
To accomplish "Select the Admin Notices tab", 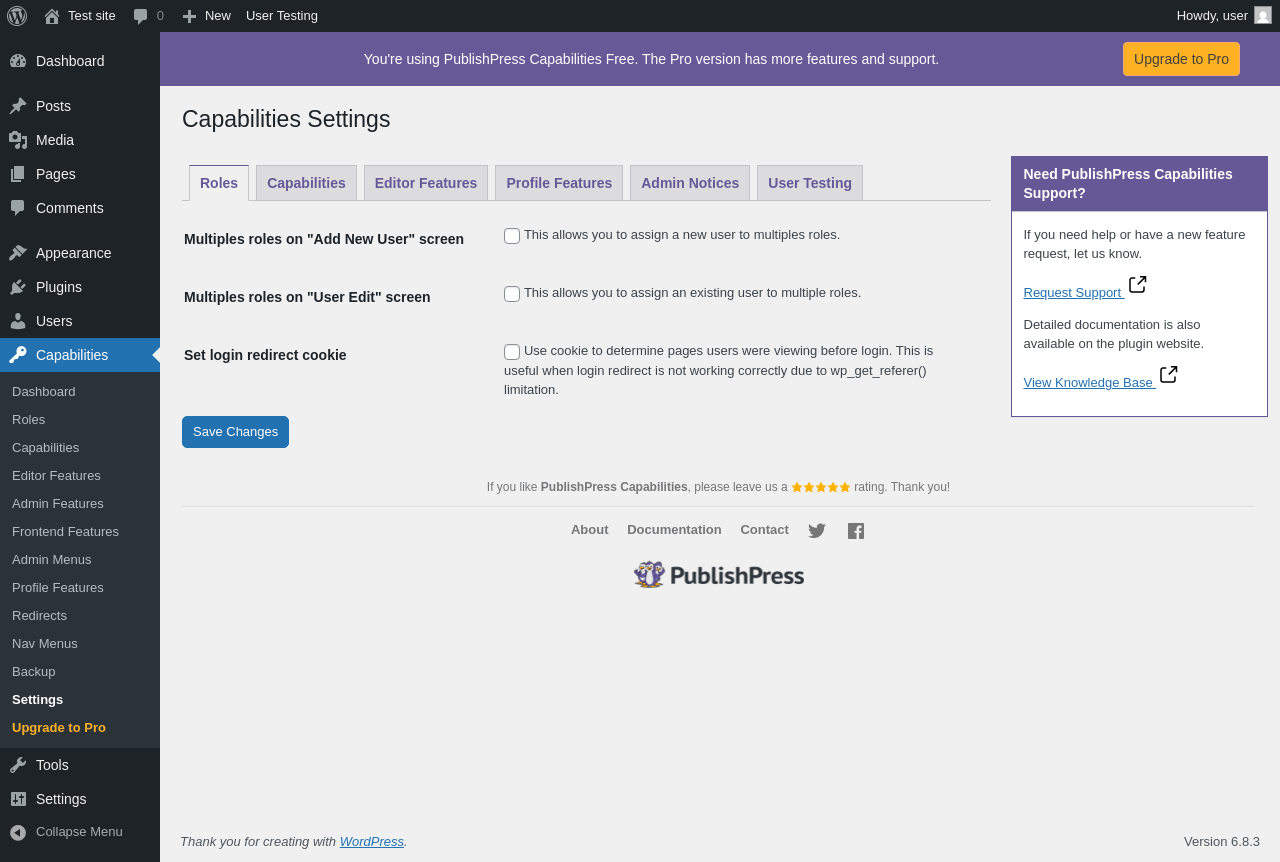I will (x=690, y=183).
